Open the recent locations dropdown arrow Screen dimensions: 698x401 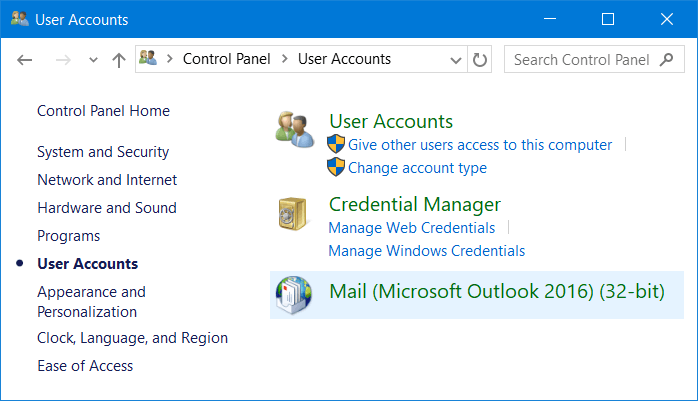[x=93, y=60]
